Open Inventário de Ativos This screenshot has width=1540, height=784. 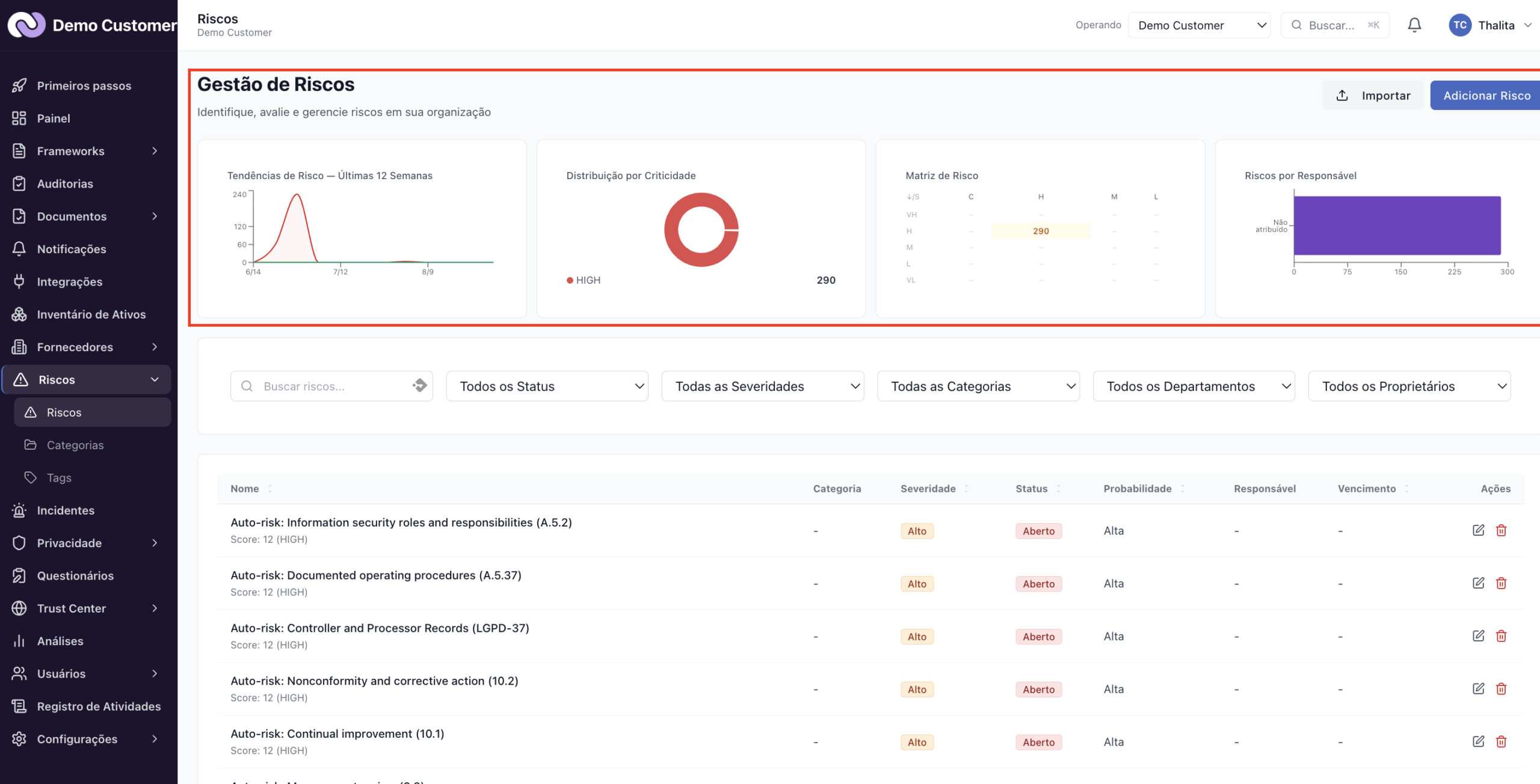pos(87,314)
